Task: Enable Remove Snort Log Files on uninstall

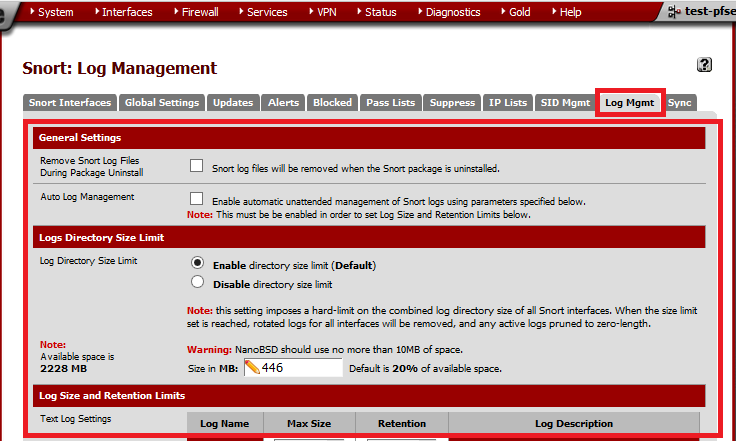Action: click(197, 166)
